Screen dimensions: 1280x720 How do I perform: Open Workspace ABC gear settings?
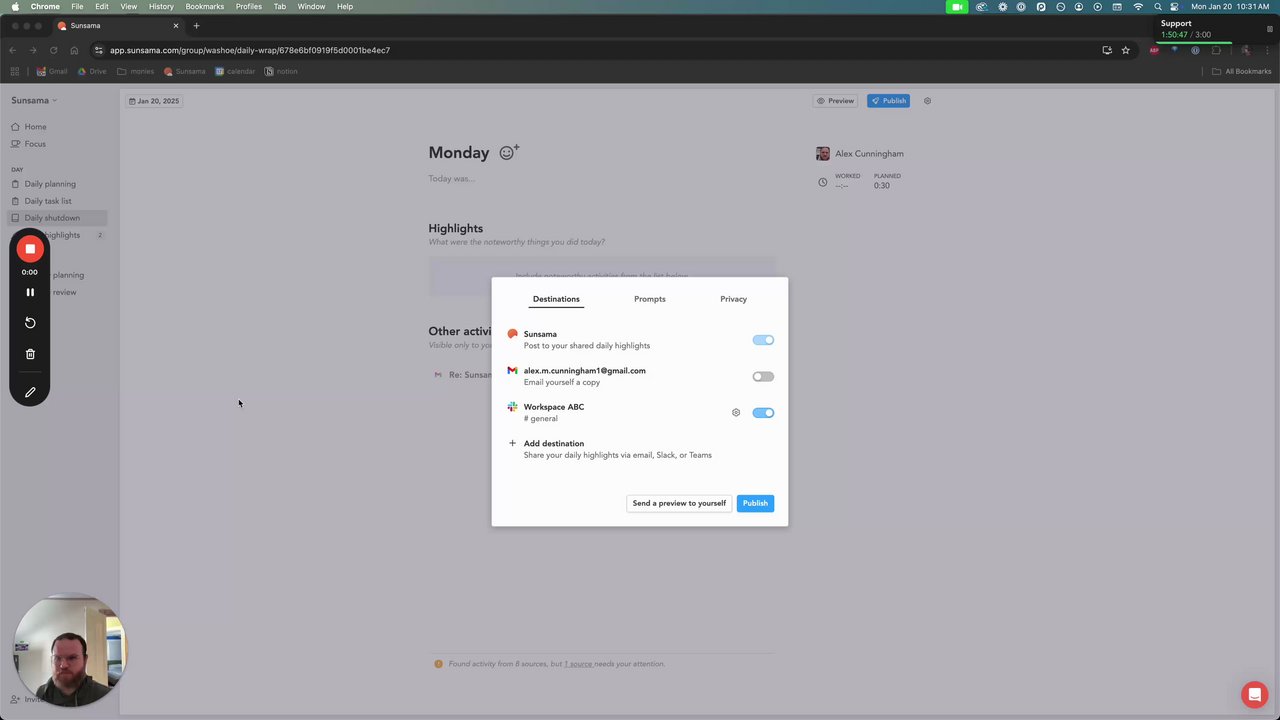(x=736, y=412)
